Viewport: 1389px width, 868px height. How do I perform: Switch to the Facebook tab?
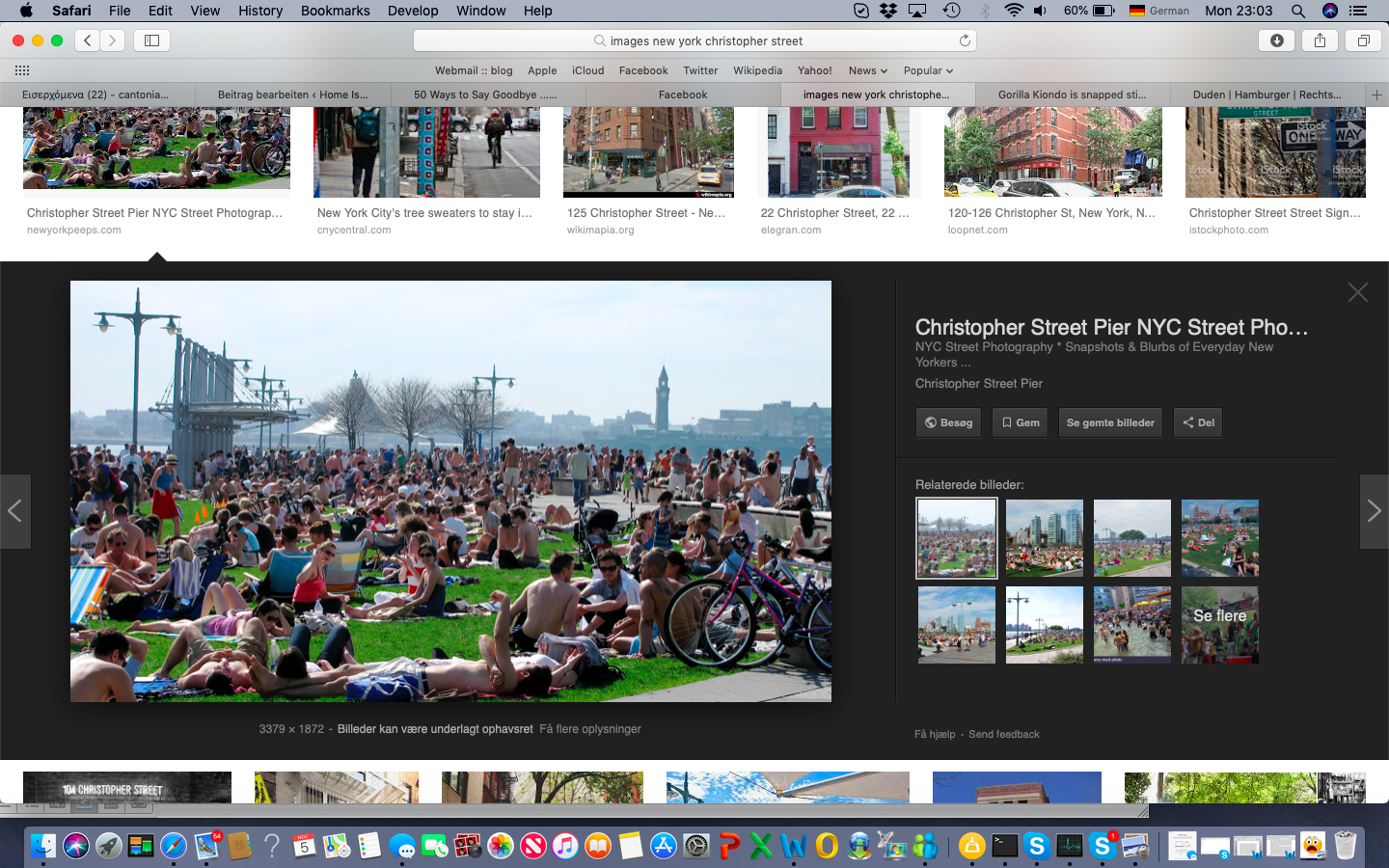pyautogui.click(x=683, y=95)
